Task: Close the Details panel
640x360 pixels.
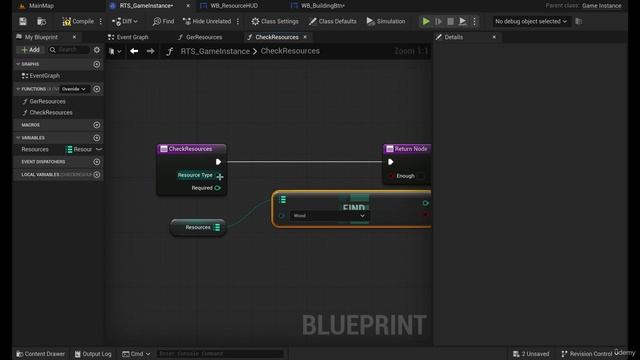Action: 494,37
